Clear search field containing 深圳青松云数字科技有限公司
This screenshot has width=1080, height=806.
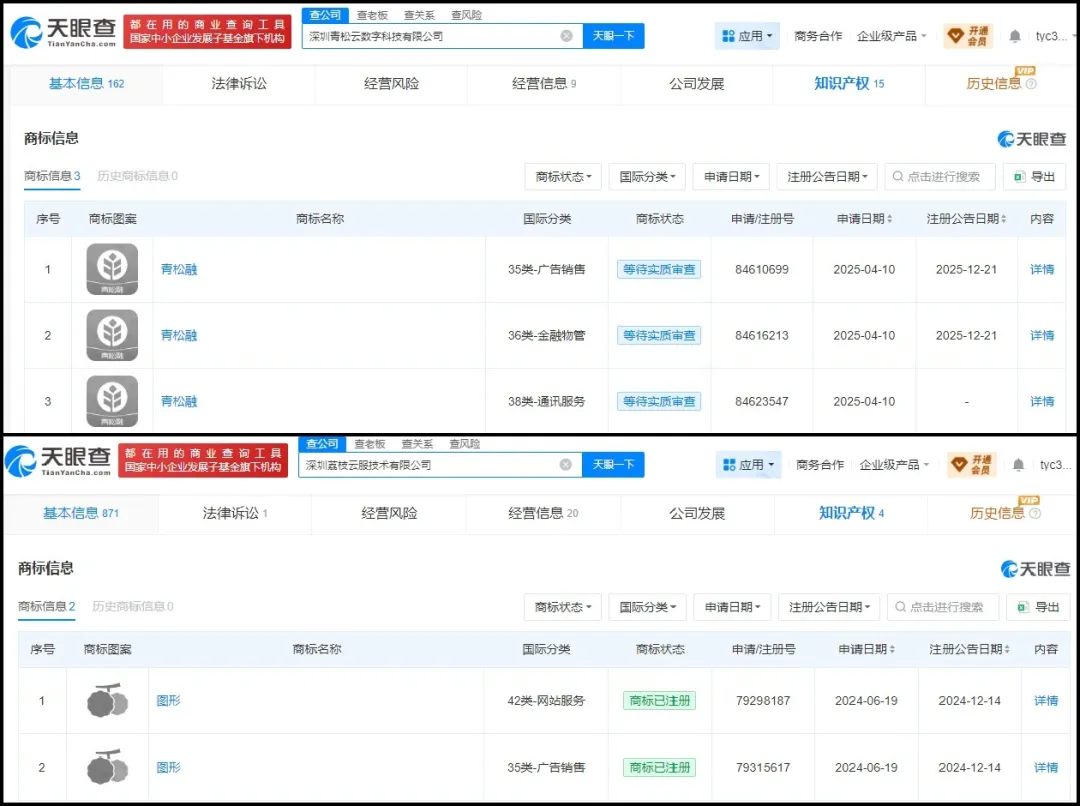566,36
